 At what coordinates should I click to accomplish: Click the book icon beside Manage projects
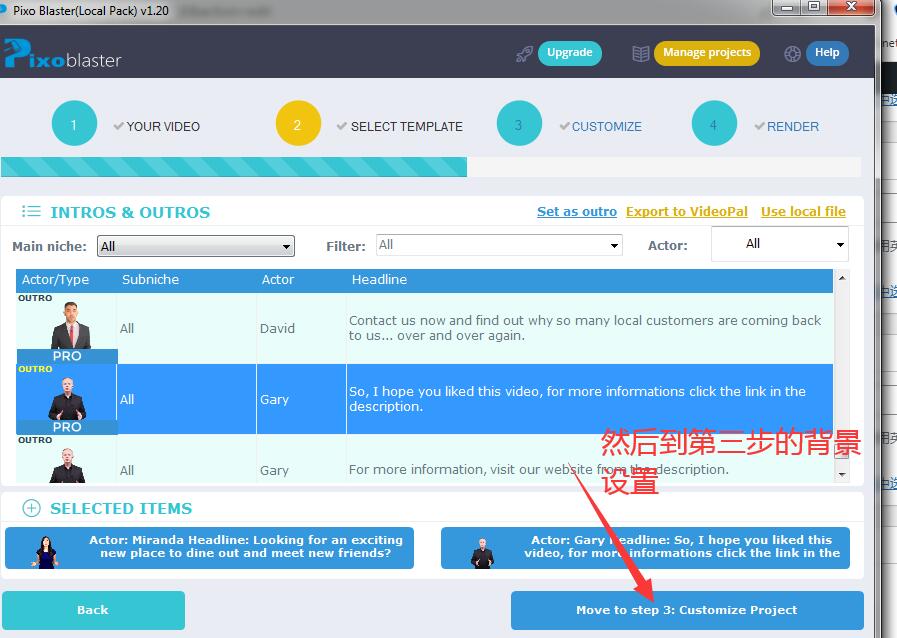(x=640, y=53)
